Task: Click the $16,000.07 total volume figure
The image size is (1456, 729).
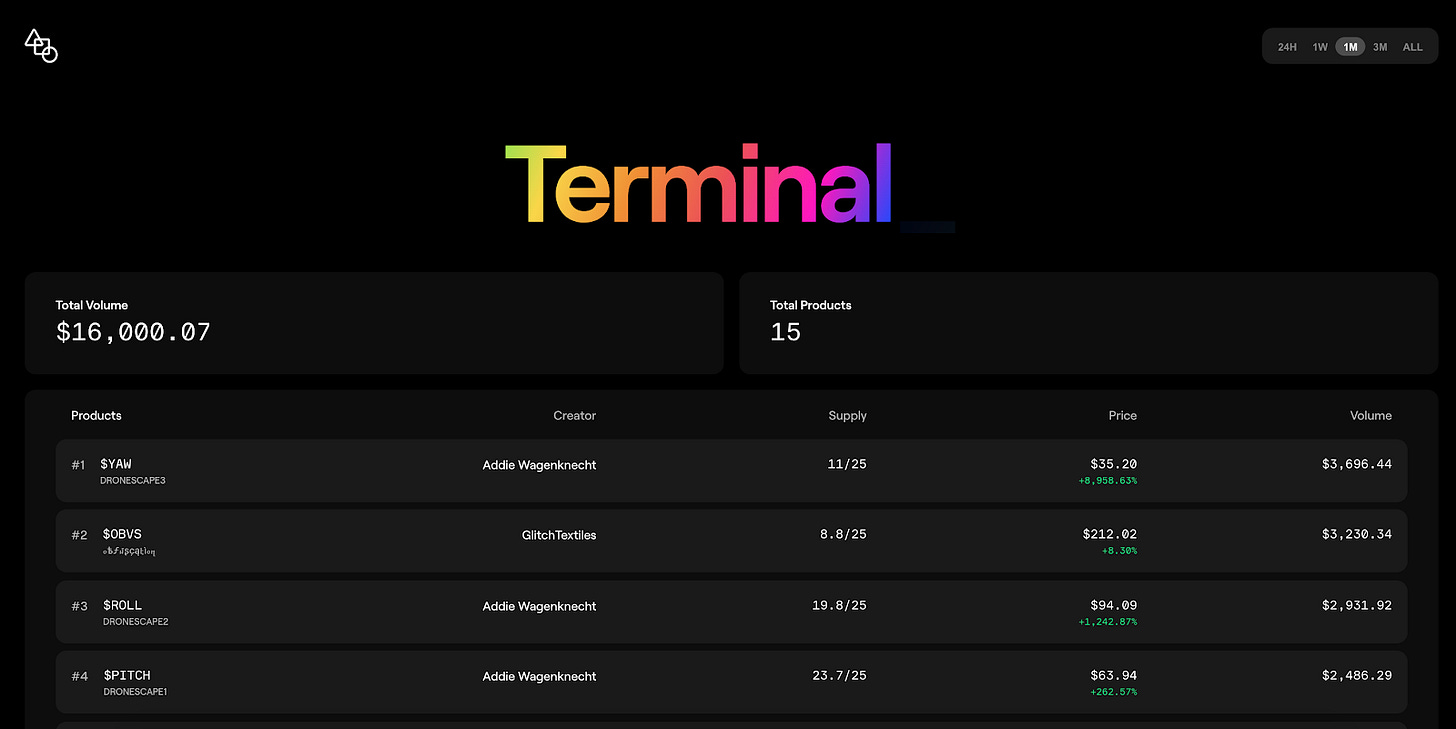Action: (x=133, y=333)
